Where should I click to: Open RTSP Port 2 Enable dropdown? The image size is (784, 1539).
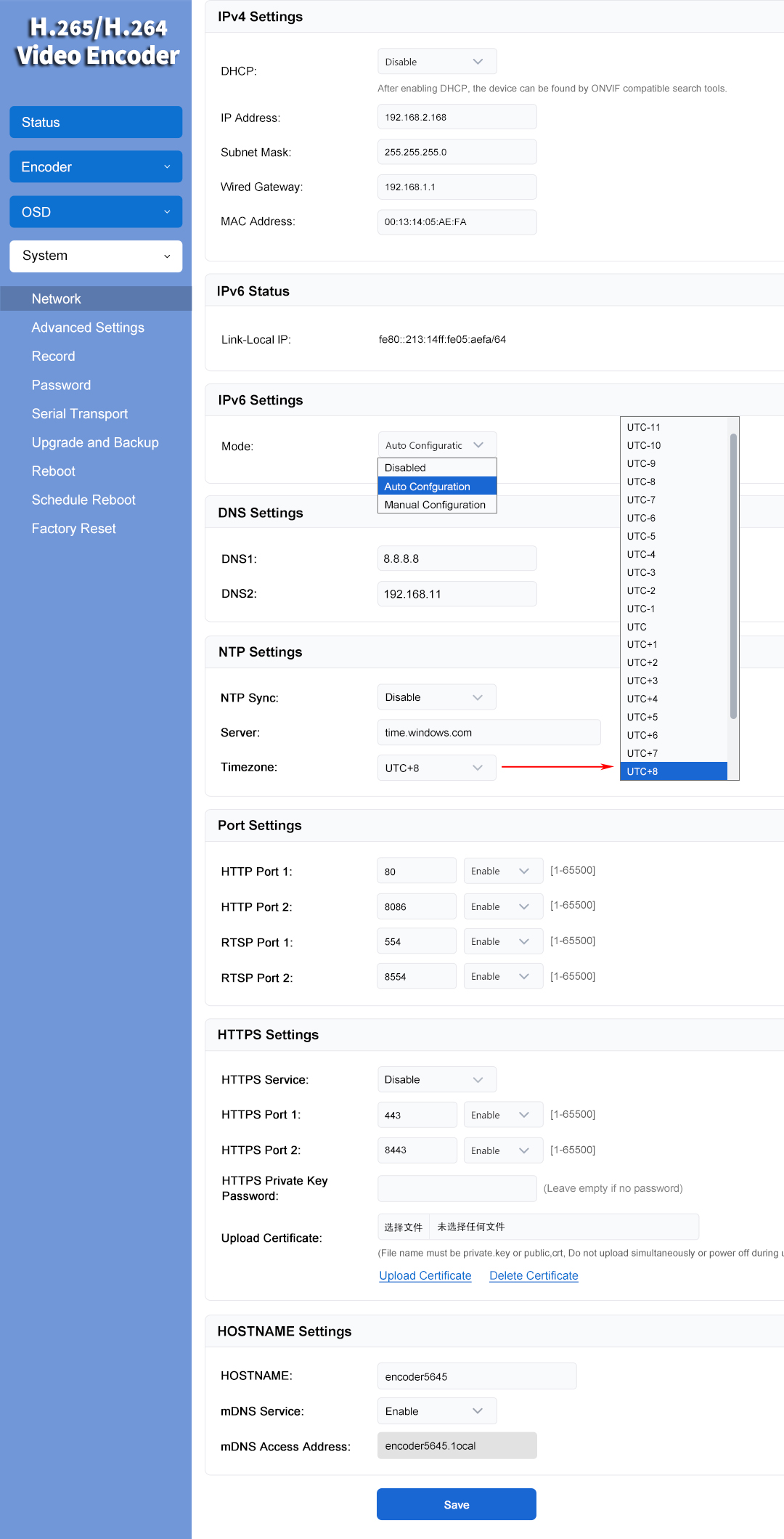click(x=503, y=976)
